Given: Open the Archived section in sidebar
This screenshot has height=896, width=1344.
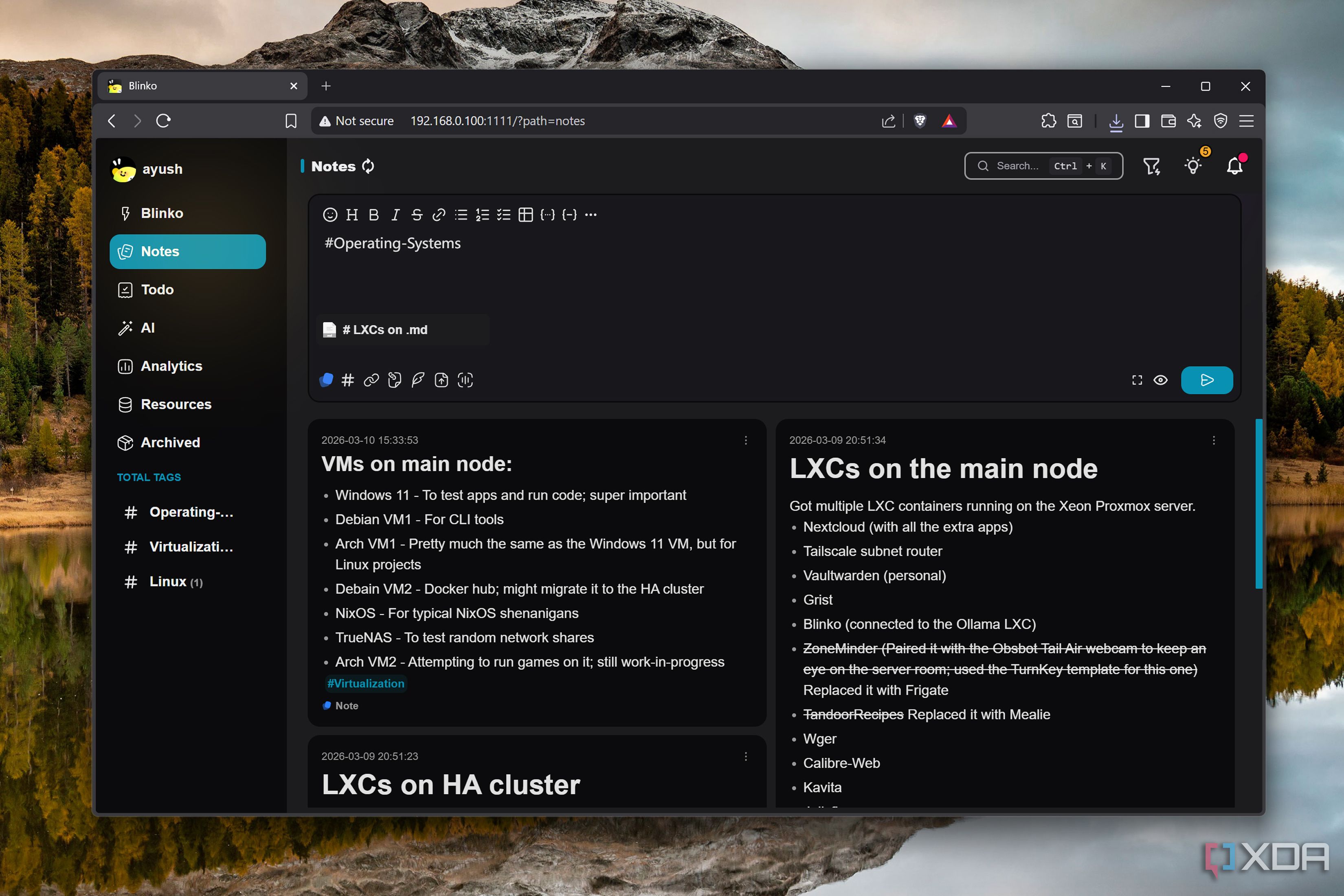Looking at the screenshot, I should pyautogui.click(x=187, y=443).
